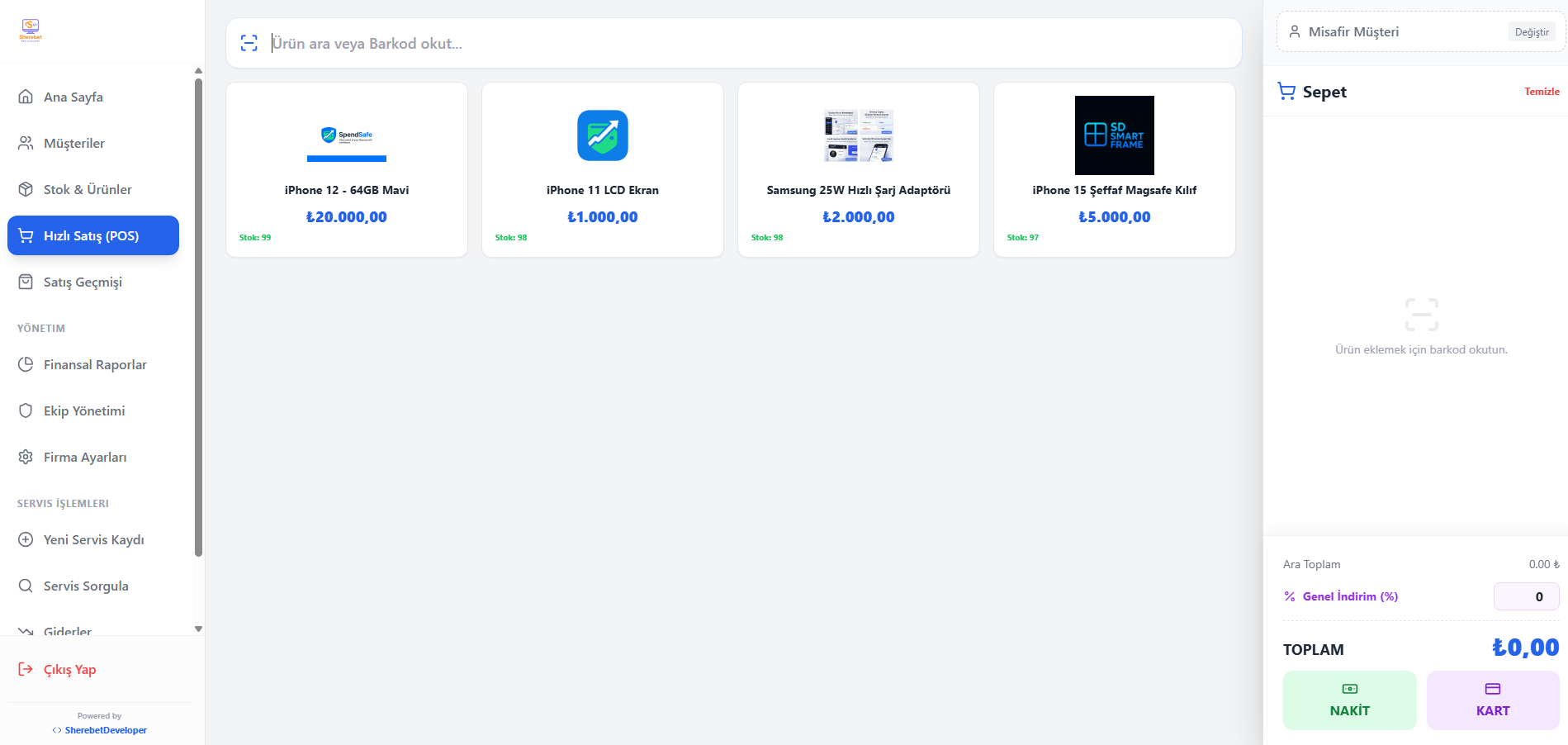1568x745 pixels.
Task: Click the Sherebet logo at top left
Action: coord(31,31)
